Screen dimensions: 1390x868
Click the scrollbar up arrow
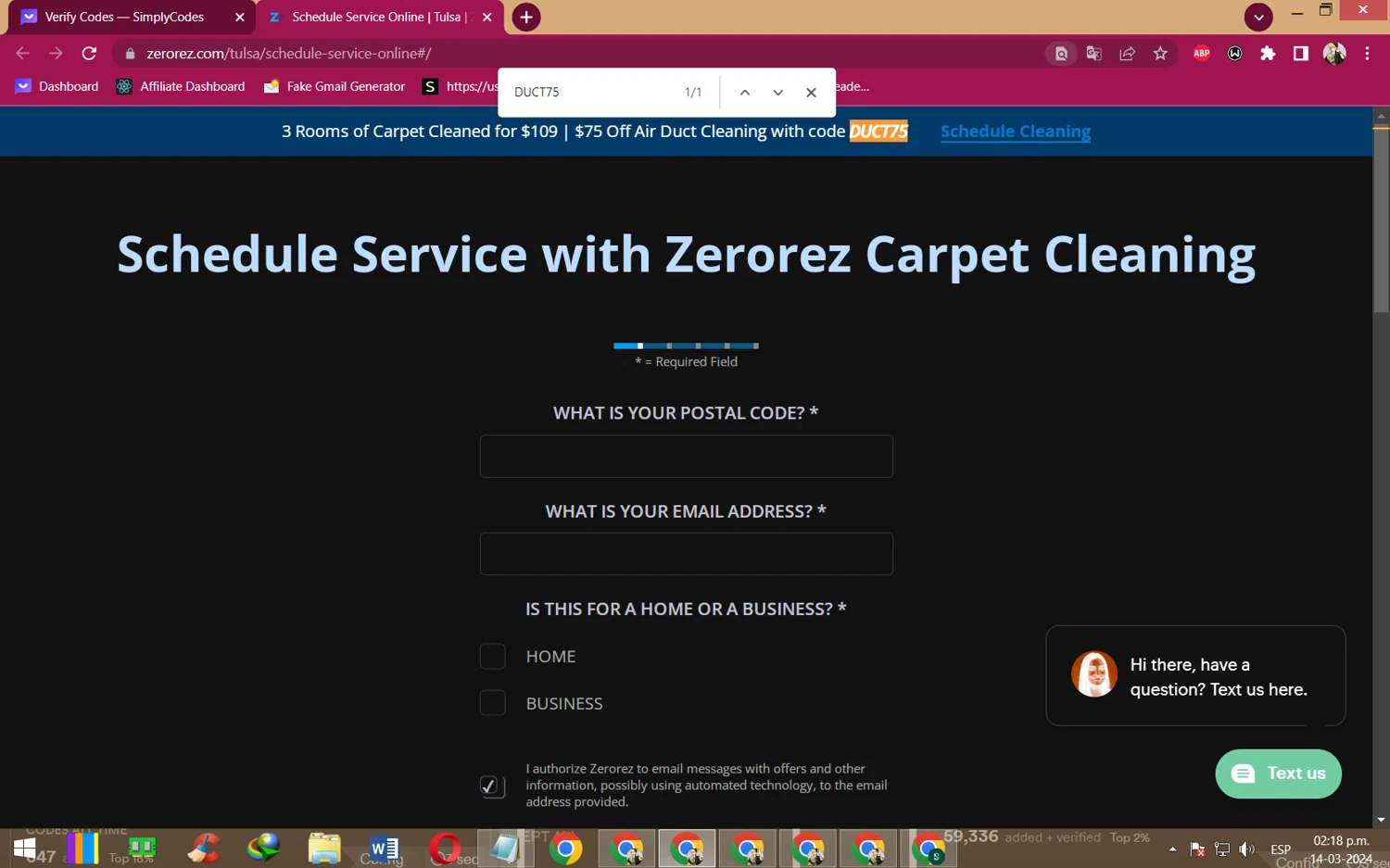[x=1381, y=116]
